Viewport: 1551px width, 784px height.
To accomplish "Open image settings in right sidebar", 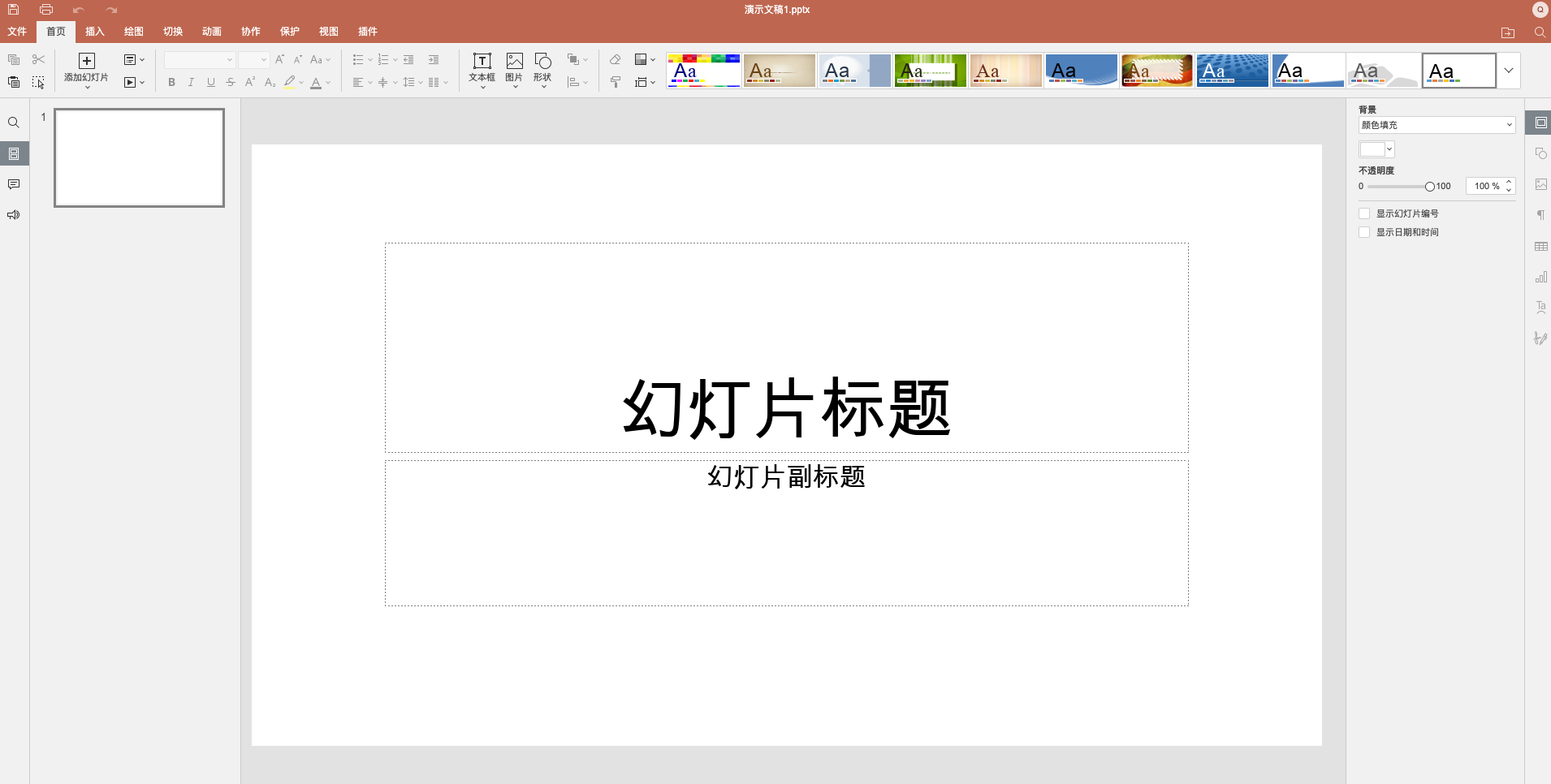I will click(1540, 184).
